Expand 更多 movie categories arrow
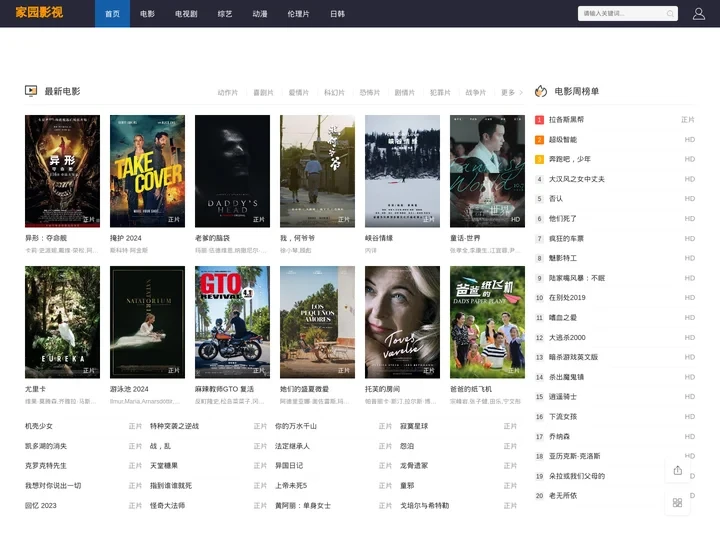720x540 pixels. (x=521, y=93)
